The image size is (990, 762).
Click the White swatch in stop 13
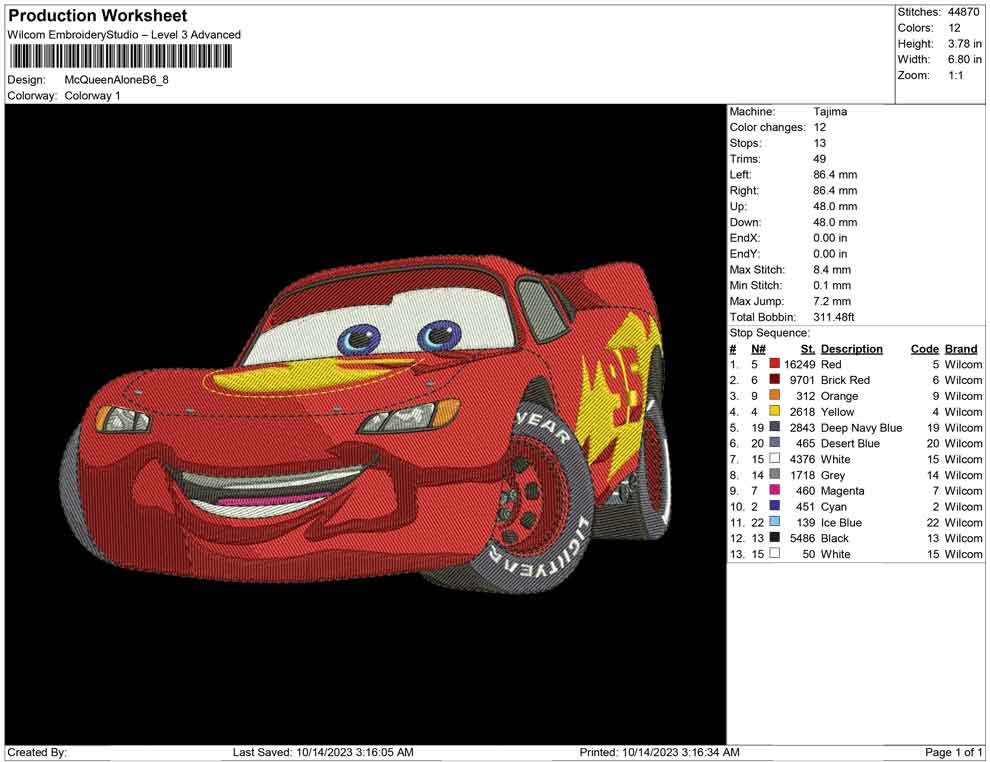pos(775,553)
